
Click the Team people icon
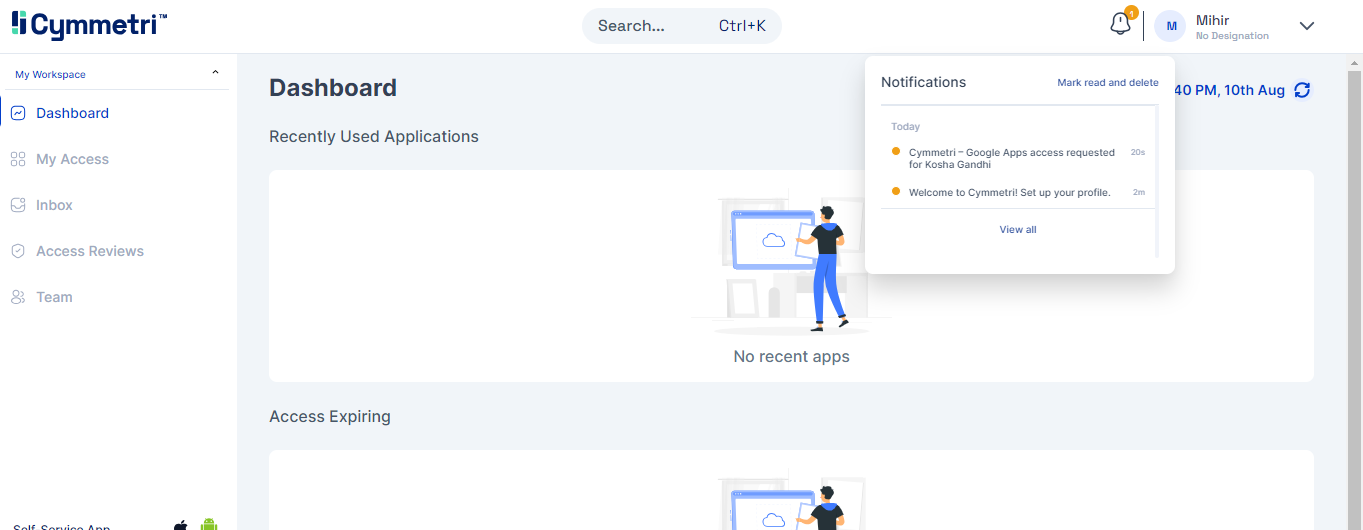[x=18, y=297]
